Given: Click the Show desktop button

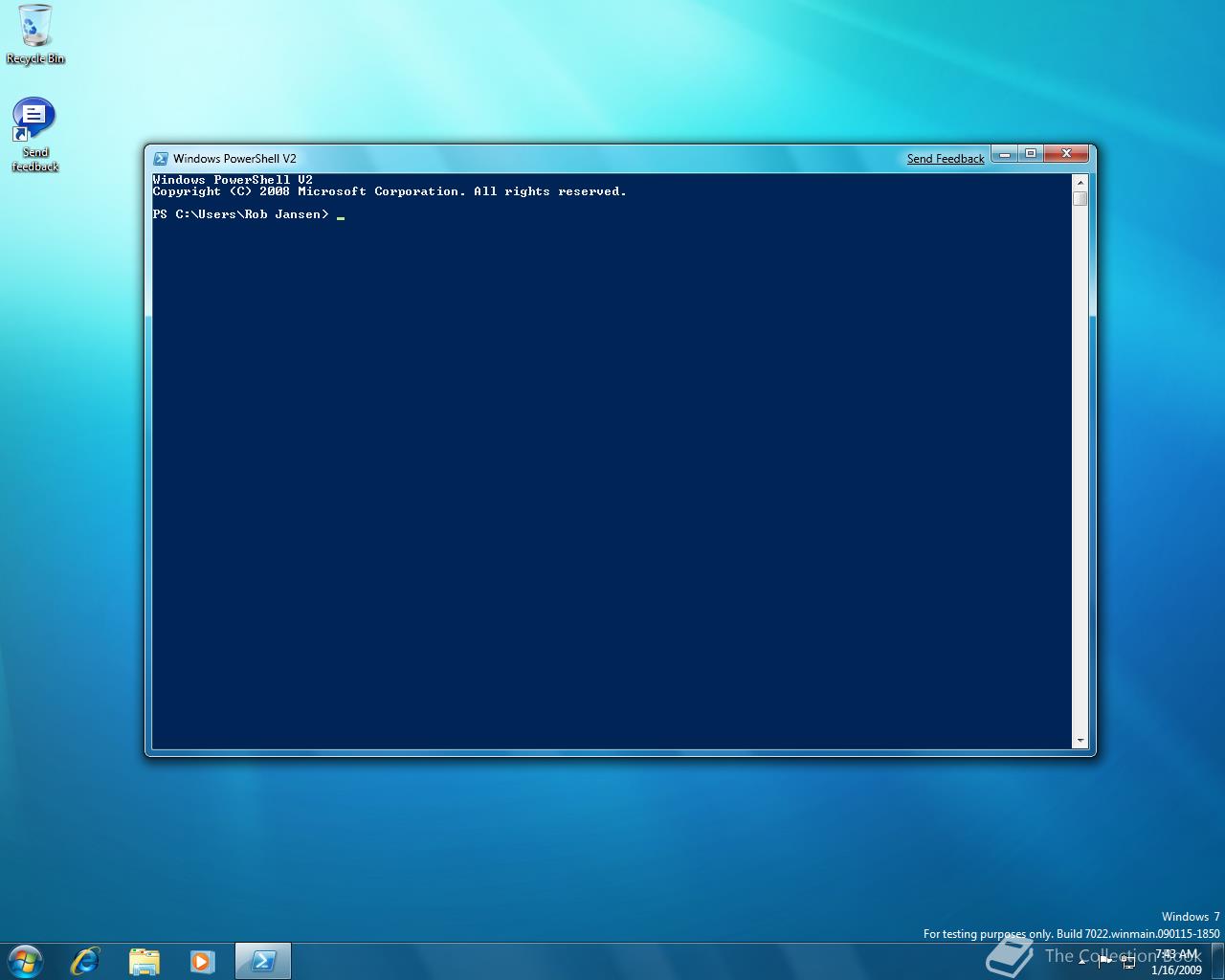Looking at the screenshot, I should pyautogui.click(x=1217, y=962).
